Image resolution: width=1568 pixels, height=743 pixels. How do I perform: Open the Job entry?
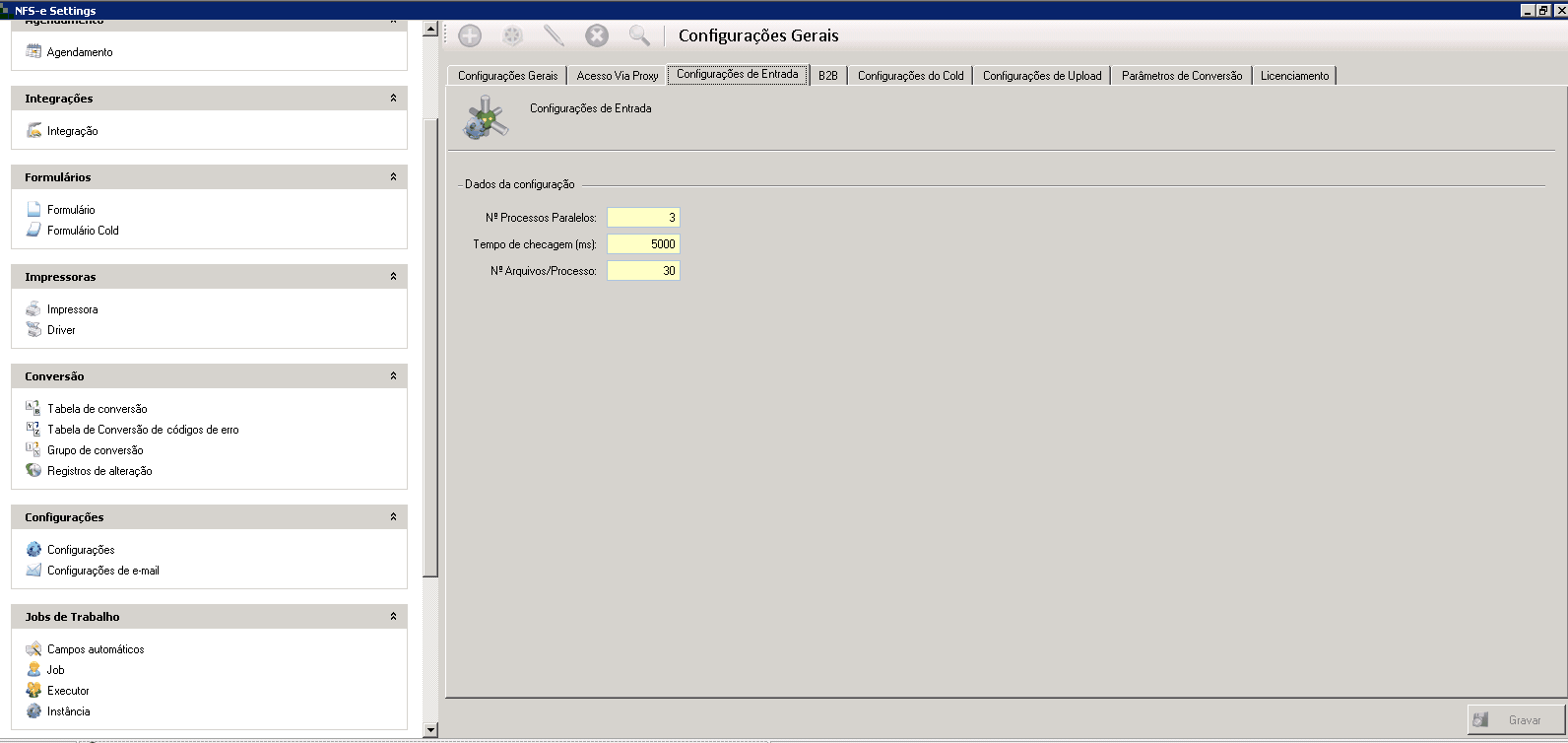click(x=56, y=670)
